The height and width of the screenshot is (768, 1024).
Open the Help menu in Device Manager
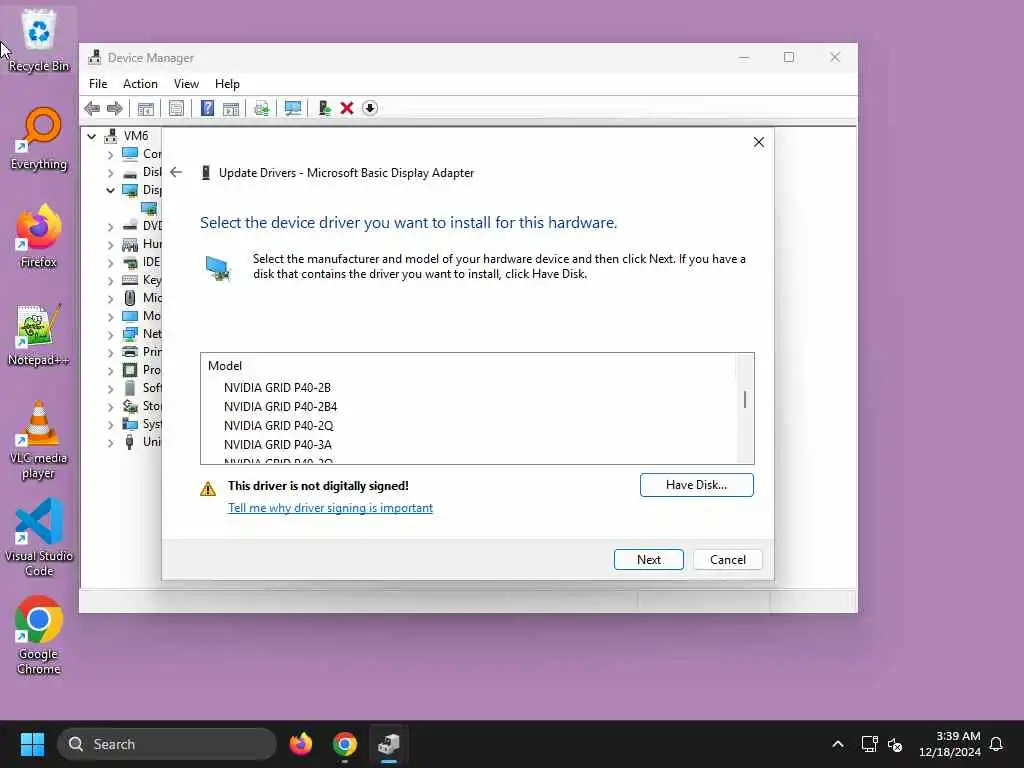click(x=227, y=84)
